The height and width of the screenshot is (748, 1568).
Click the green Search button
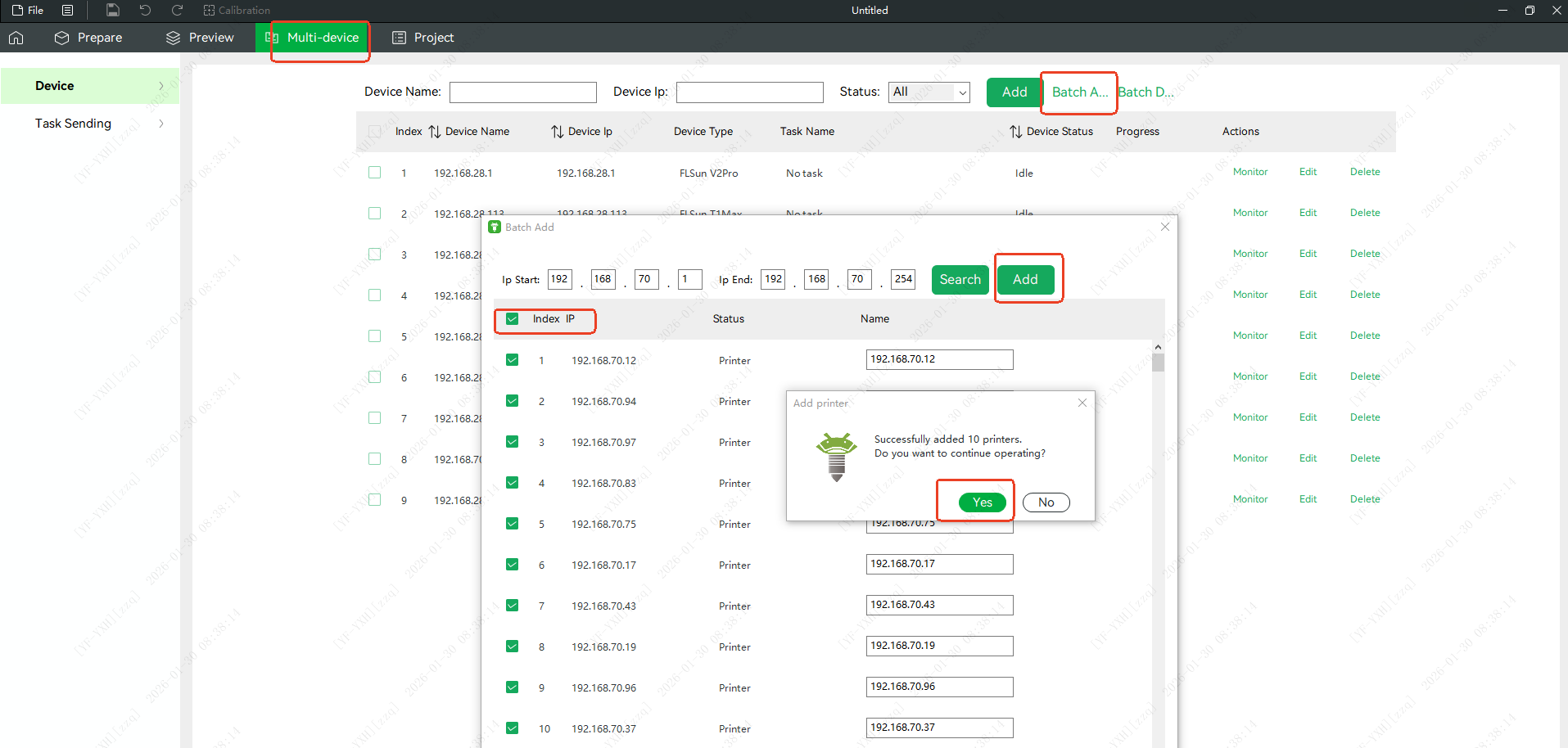960,280
